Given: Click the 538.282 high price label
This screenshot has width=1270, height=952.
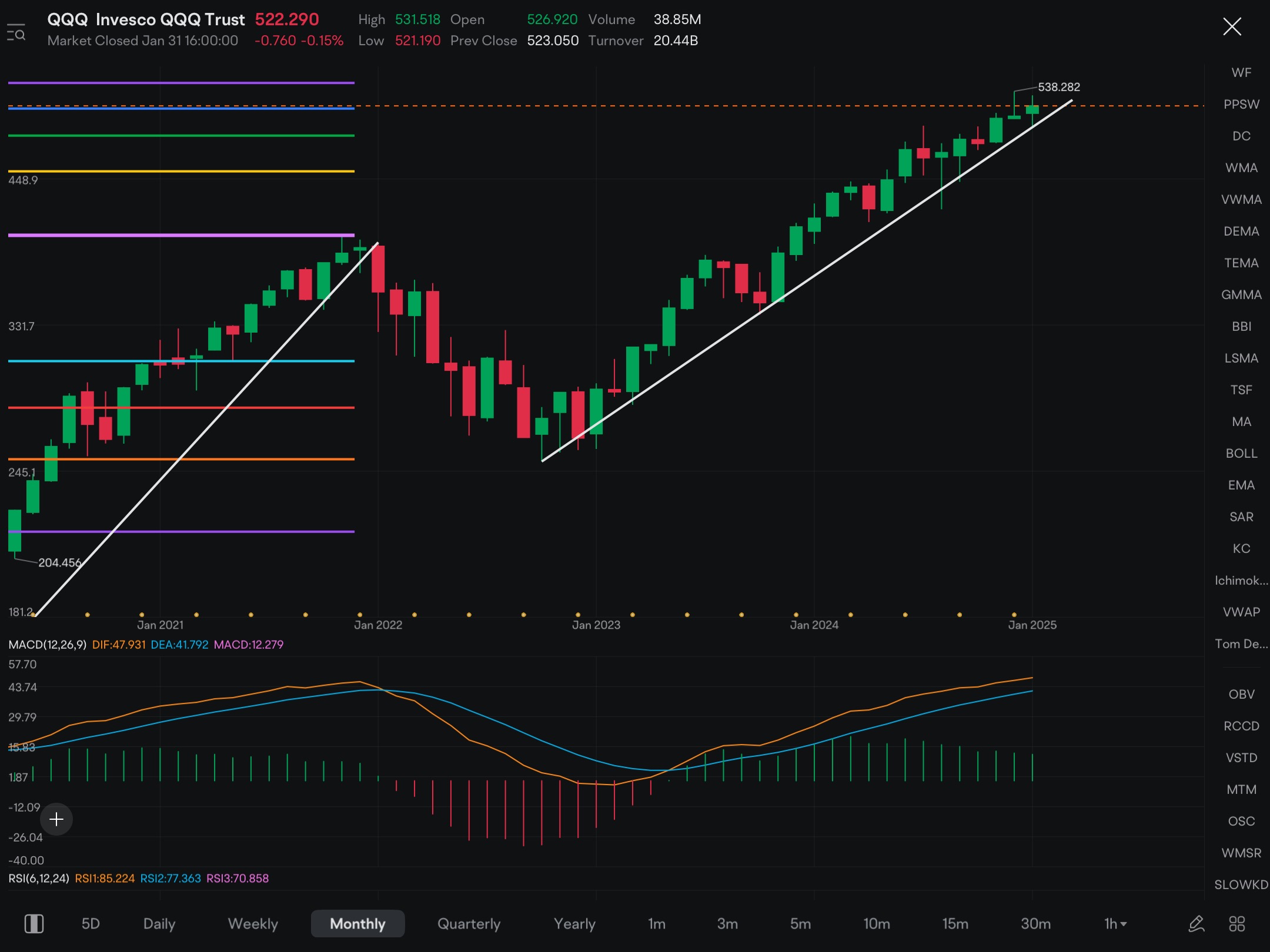Looking at the screenshot, I should 1059,87.
